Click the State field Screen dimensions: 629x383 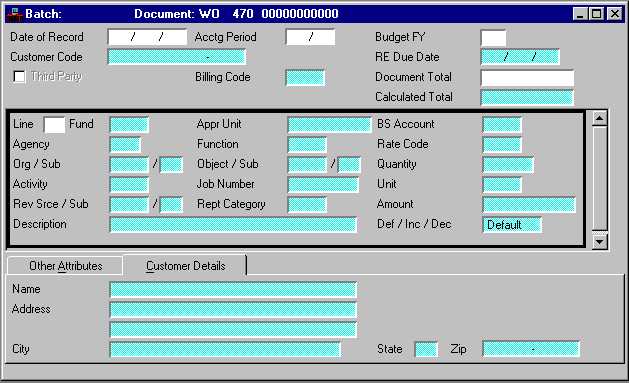click(x=426, y=349)
